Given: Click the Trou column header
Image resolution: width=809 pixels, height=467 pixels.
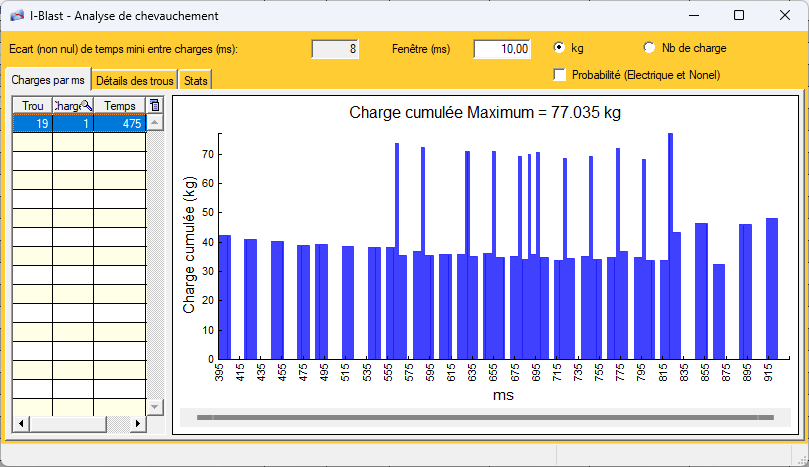Looking at the screenshot, I should pyautogui.click(x=33, y=105).
